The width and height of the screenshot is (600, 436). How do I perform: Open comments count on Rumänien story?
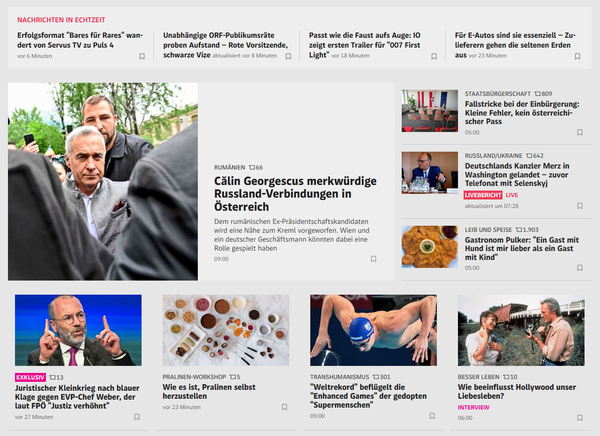pyautogui.click(x=256, y=167)
